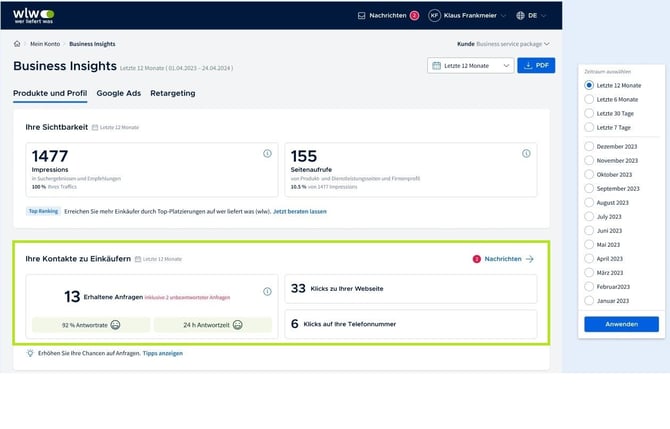Click the Top Ranking badge
Image resolution: width=670 pixels, height=429 pixels.
[43, 211]
